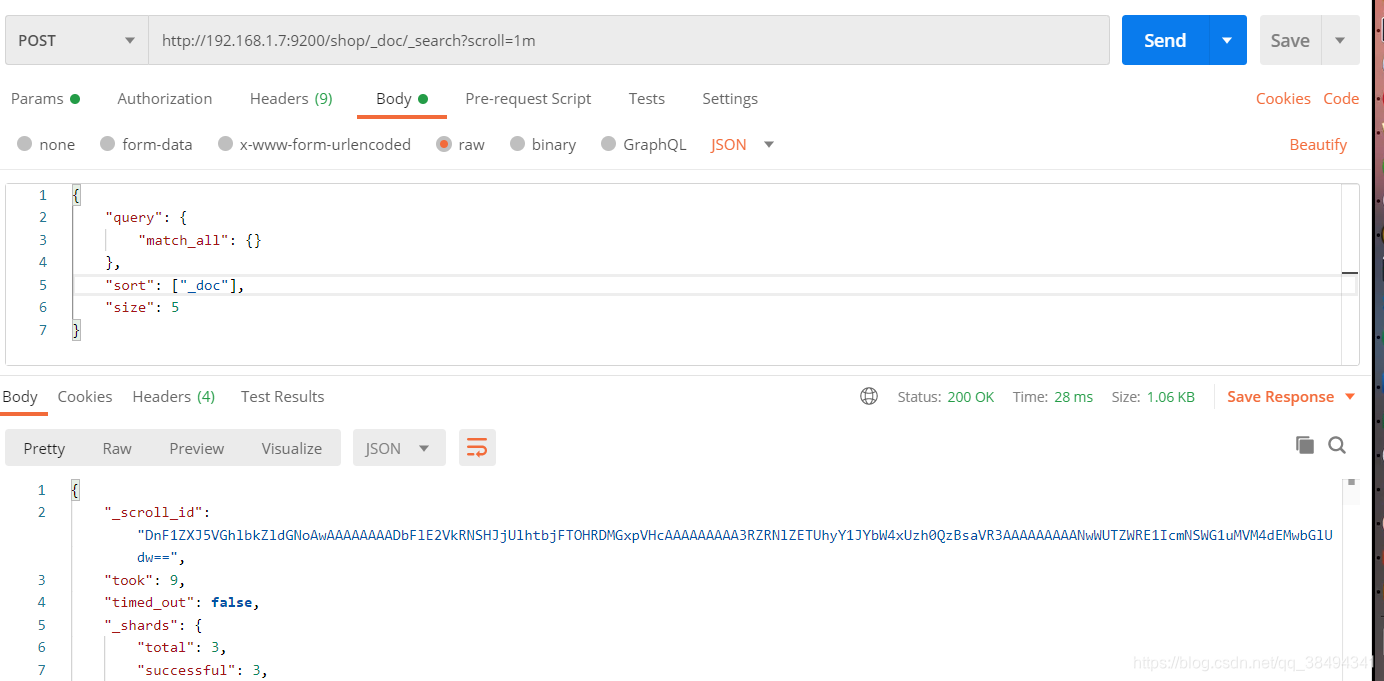
Task: Choose x-www-form-urlencoded body type
Action: tap(225, 144)
